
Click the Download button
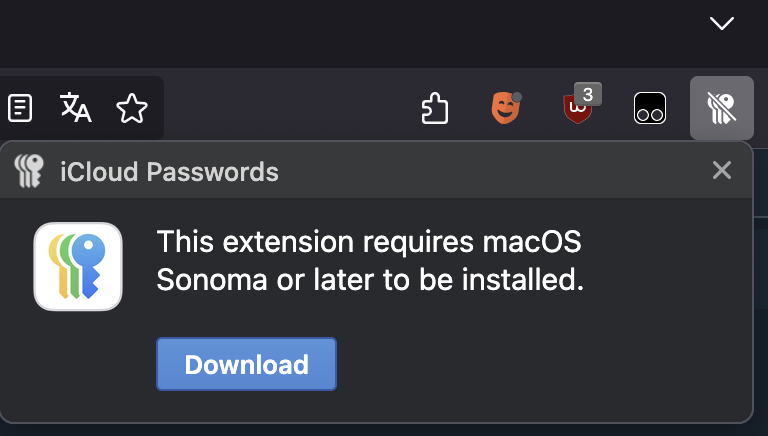246,364
